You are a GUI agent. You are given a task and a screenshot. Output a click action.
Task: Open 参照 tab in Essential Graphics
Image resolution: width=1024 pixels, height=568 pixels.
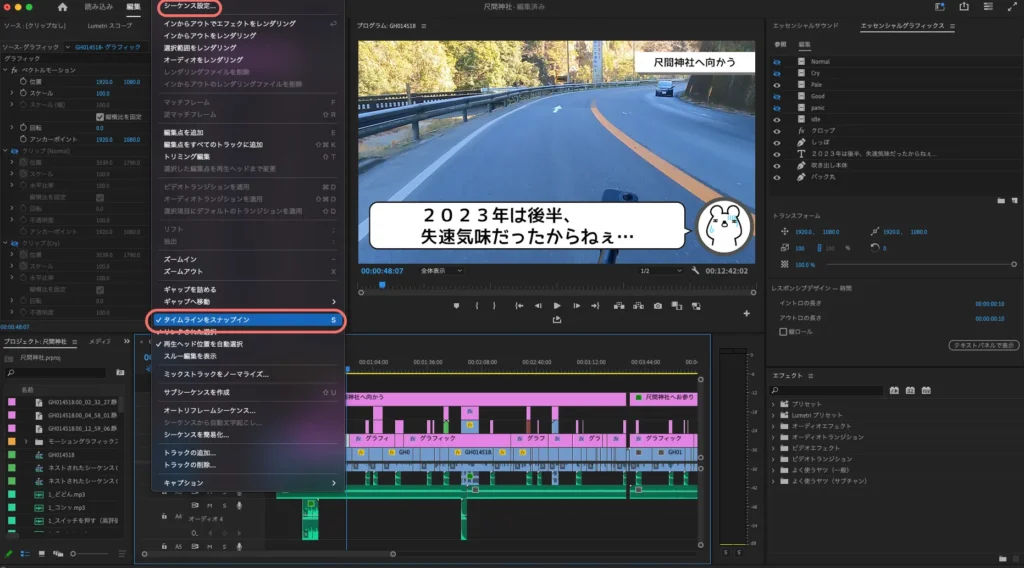(780, 44)
